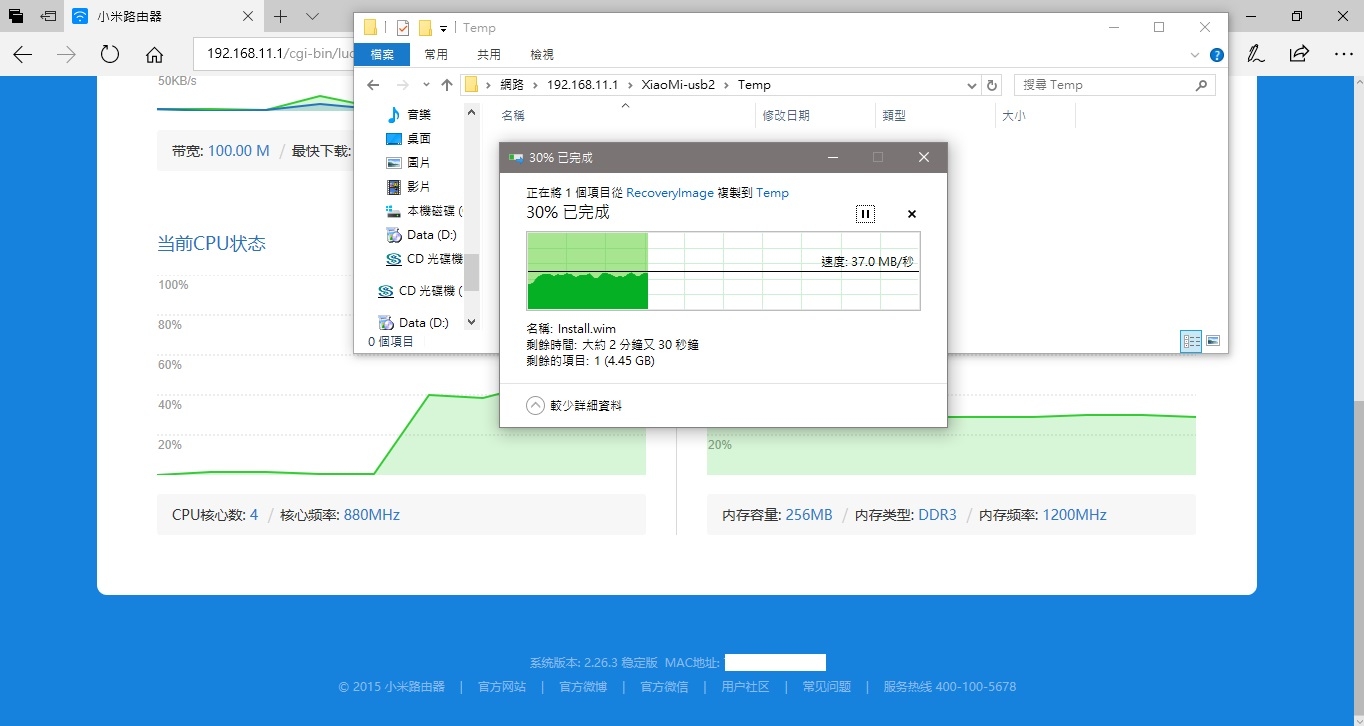Go forward in the Edge browser

click(66, 54)
